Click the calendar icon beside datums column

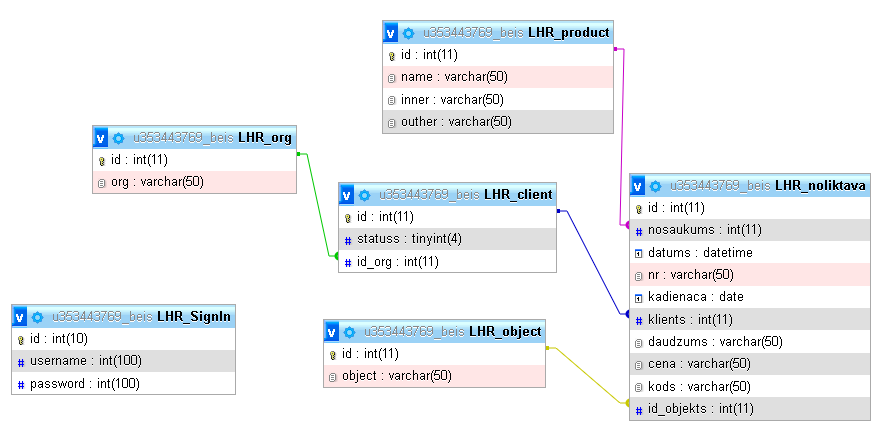639,253
